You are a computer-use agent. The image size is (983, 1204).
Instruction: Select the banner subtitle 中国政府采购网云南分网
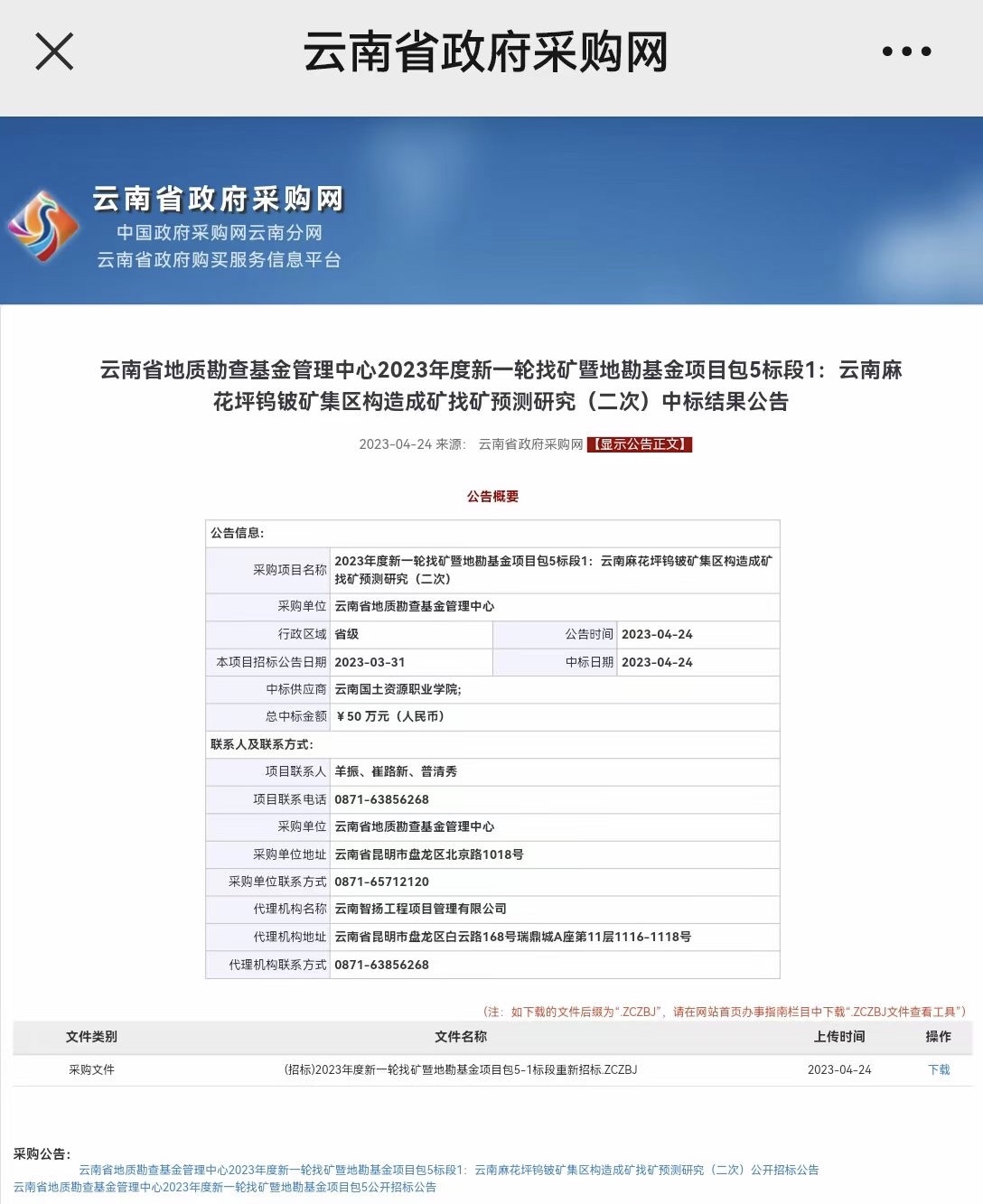[220, 233]
